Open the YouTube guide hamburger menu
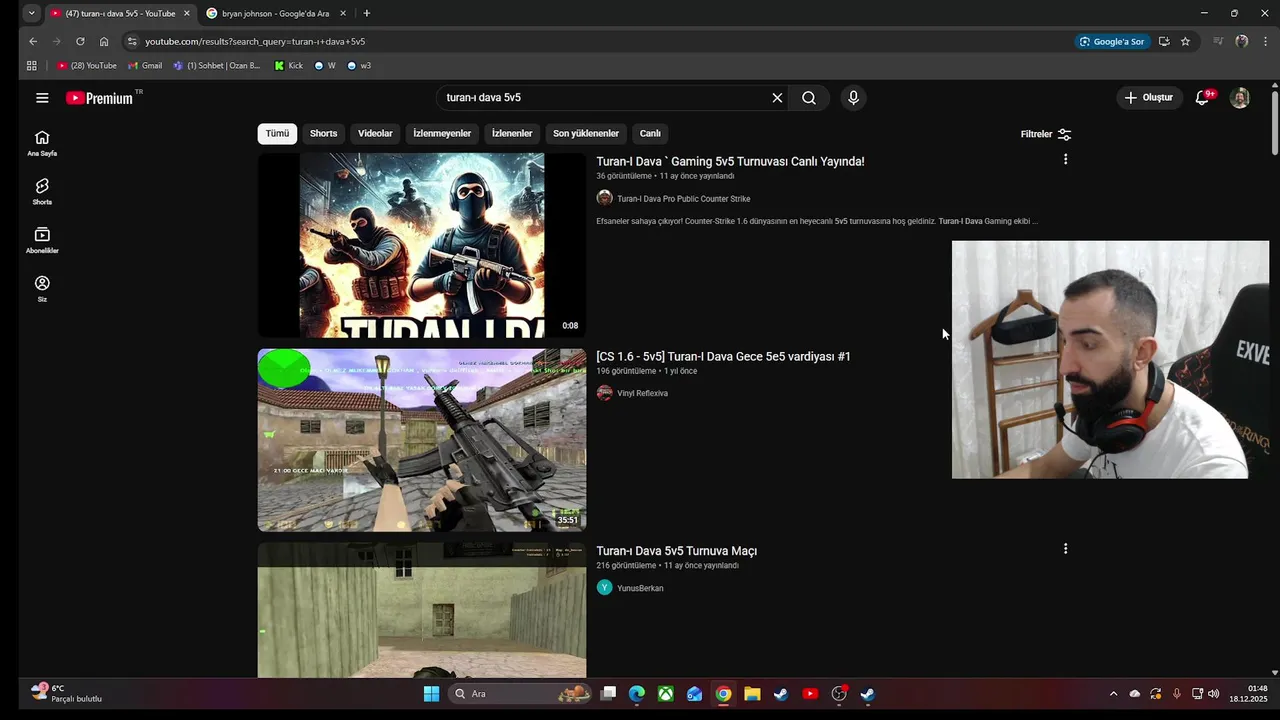This screenshot has width=1280, height=720. coord(42,98)
